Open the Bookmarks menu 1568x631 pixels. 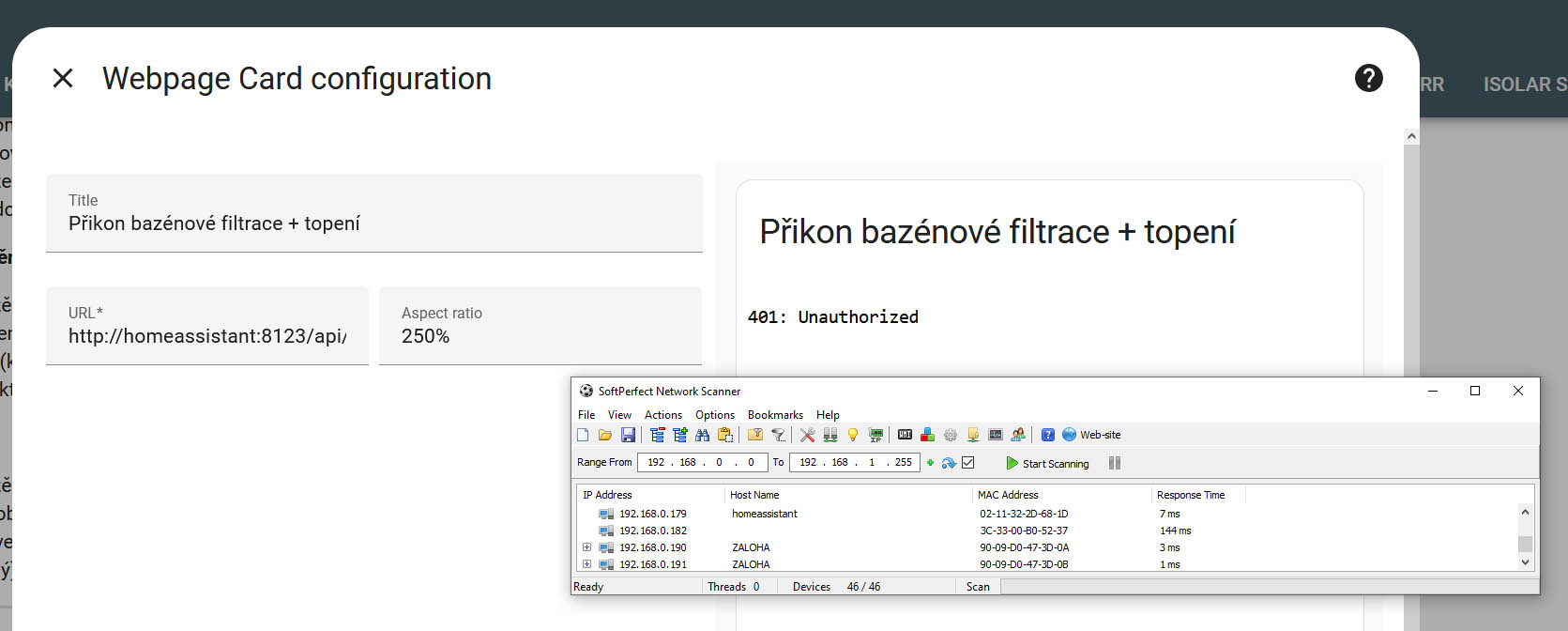[x=774, y=415]
